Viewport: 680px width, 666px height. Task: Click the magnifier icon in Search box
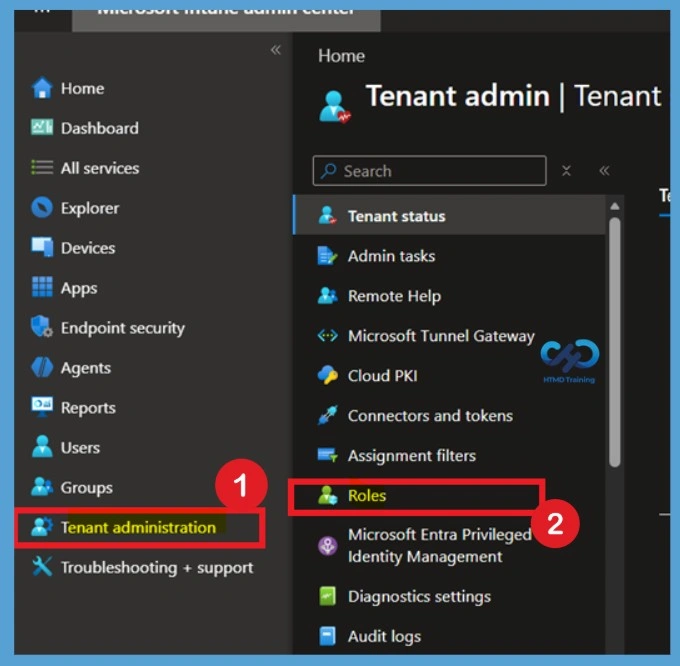tap(329, 171)
